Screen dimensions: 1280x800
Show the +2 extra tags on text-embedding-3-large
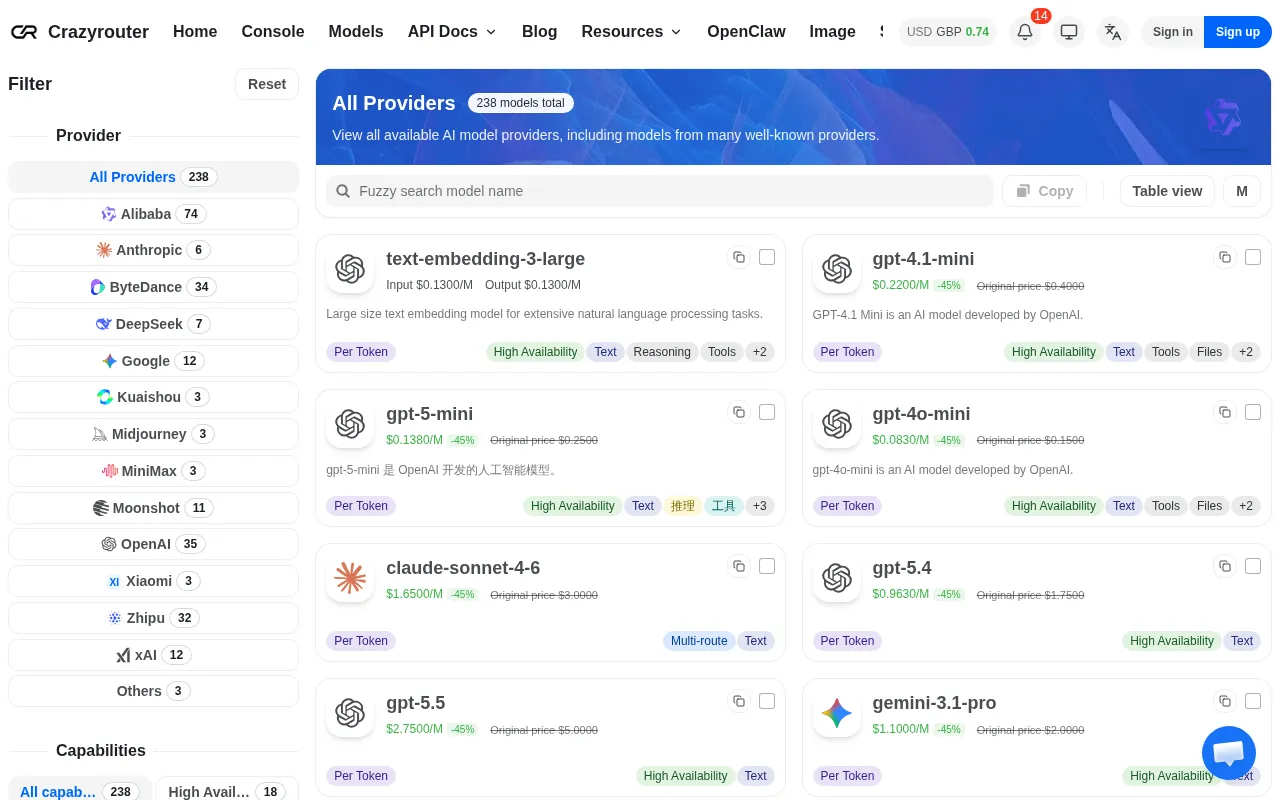point(760,352)
